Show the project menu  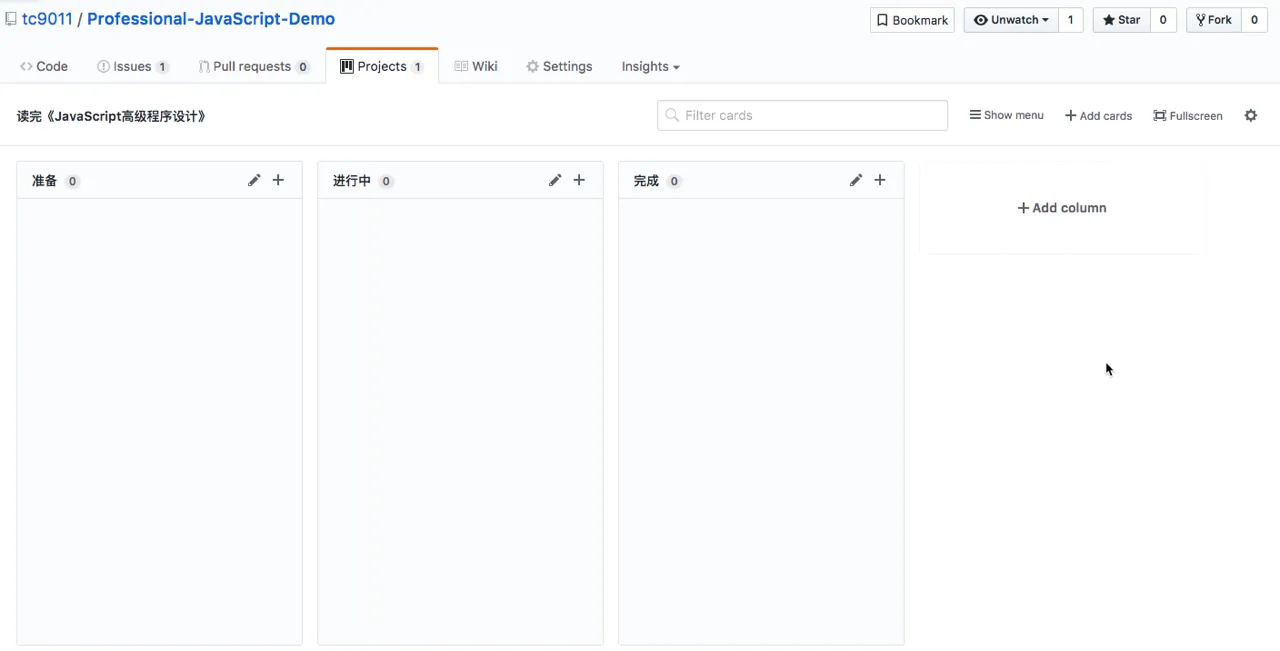point(1006,115)
